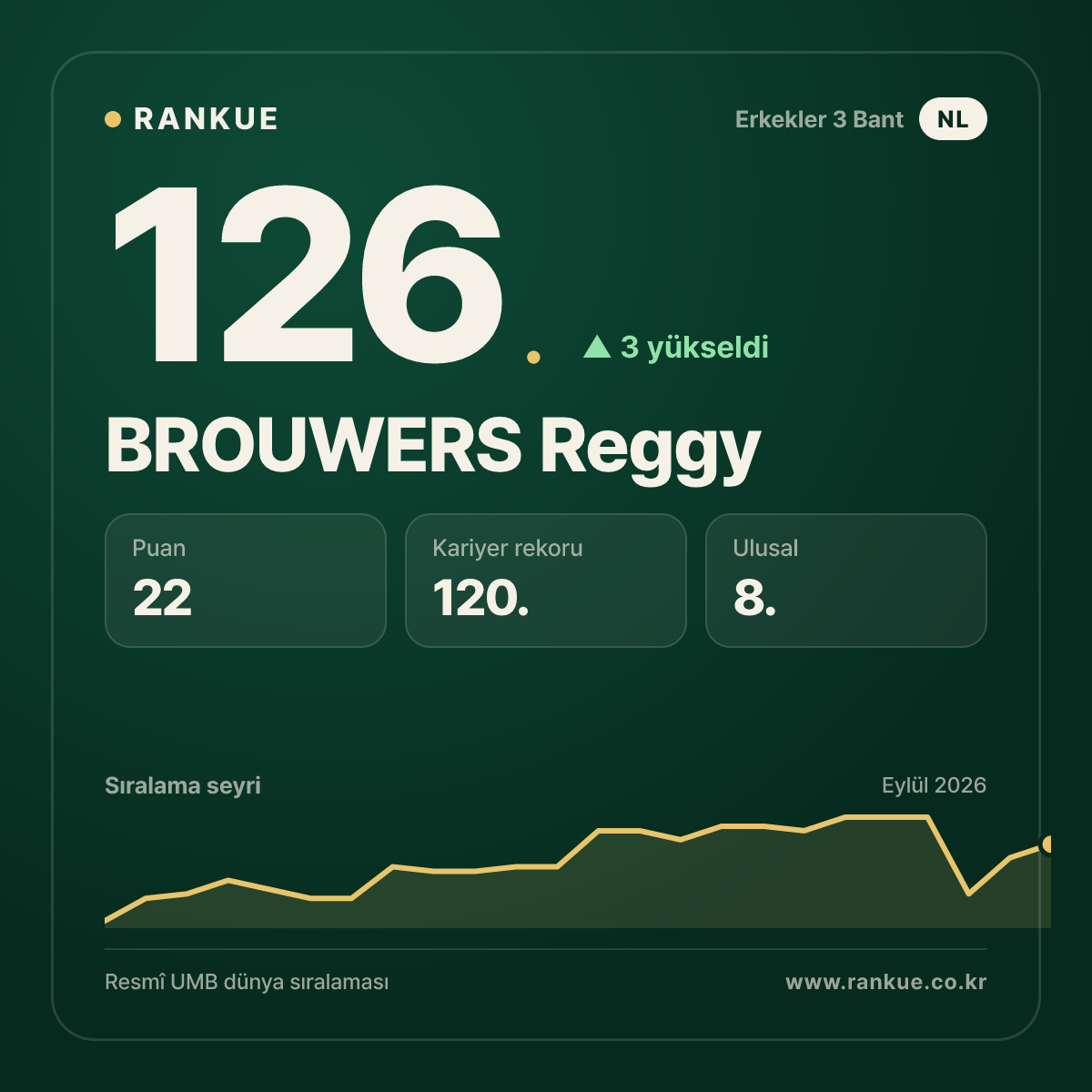Click the Erkekler 3 Bant label
This screenshot has height=1092, width=1092.
(x=819, y=119)
